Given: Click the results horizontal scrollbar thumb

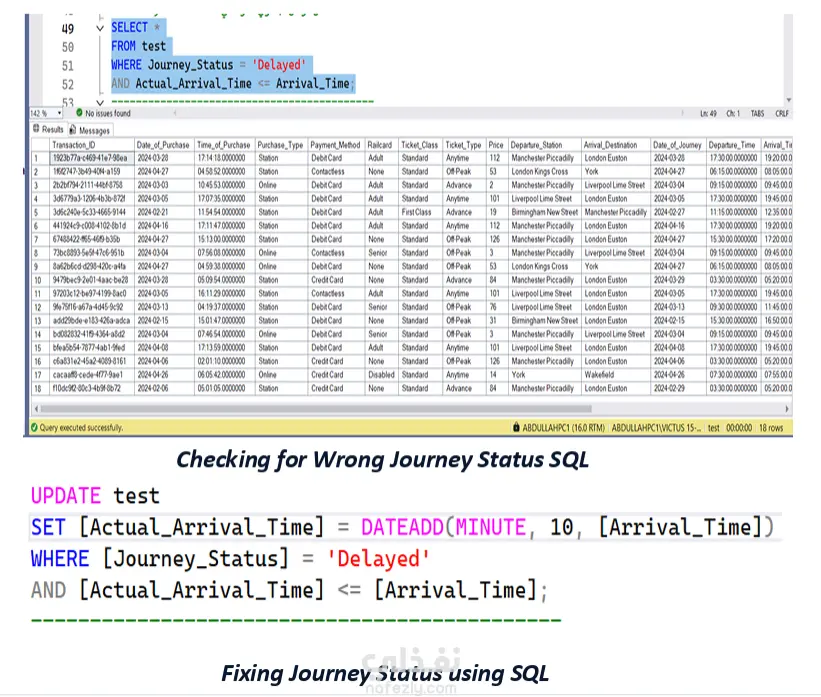Looking at the screenshot, I should (316, 408).
